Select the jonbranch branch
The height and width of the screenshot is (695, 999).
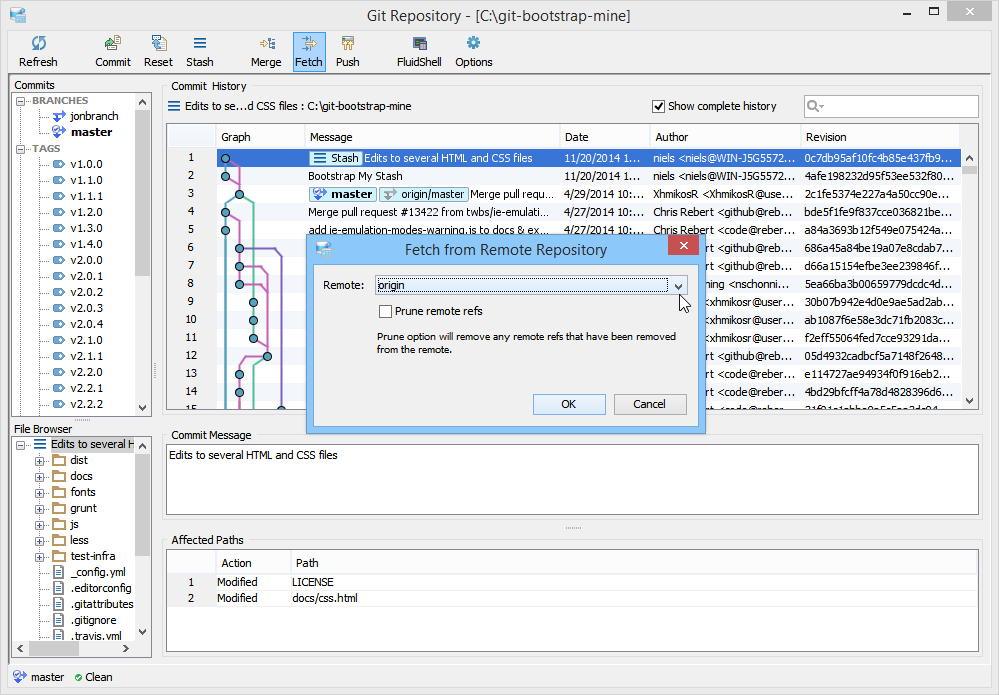tap(94, 116)
